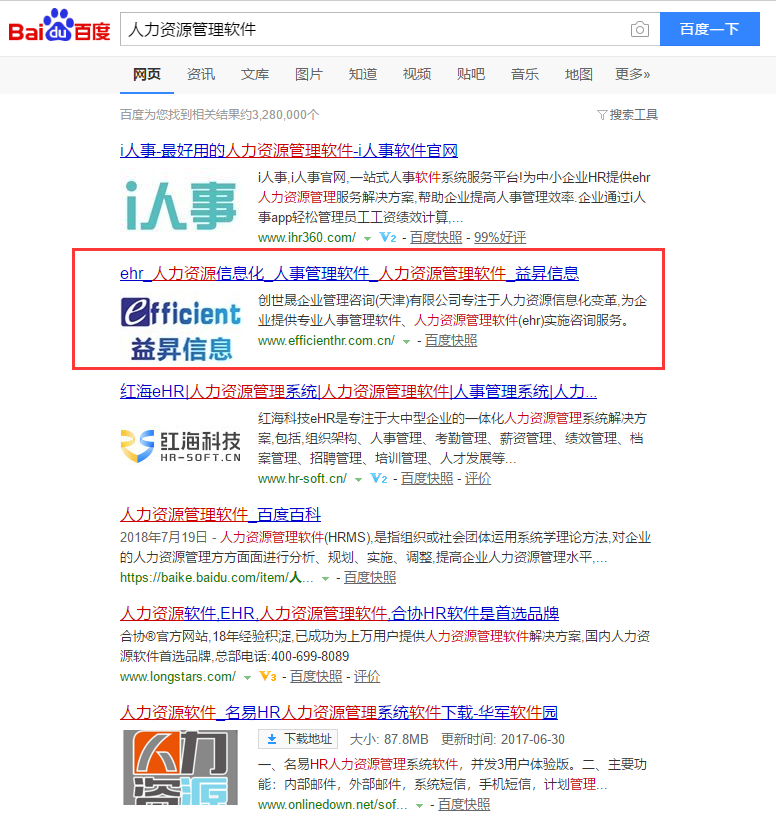The width and height of the screenshot is (776, 828).
Task: Click URL text www.efficienthr.com.cn/
Action: coord(327,341)
